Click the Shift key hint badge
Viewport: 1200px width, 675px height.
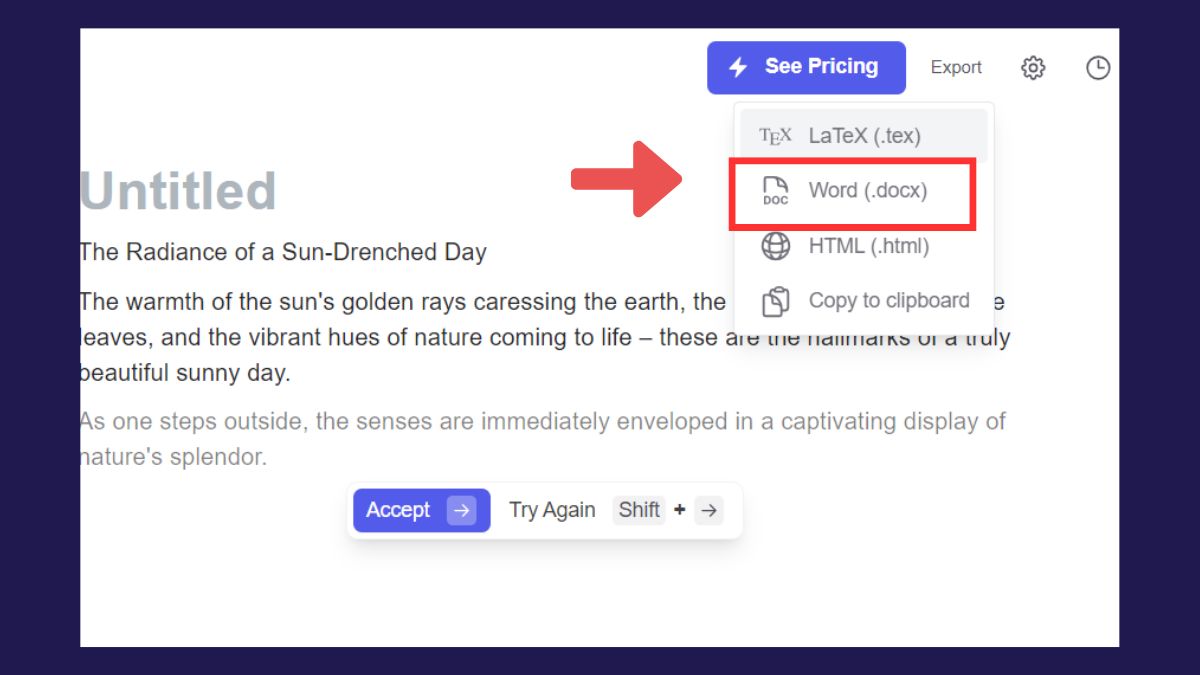click(639, 510)
